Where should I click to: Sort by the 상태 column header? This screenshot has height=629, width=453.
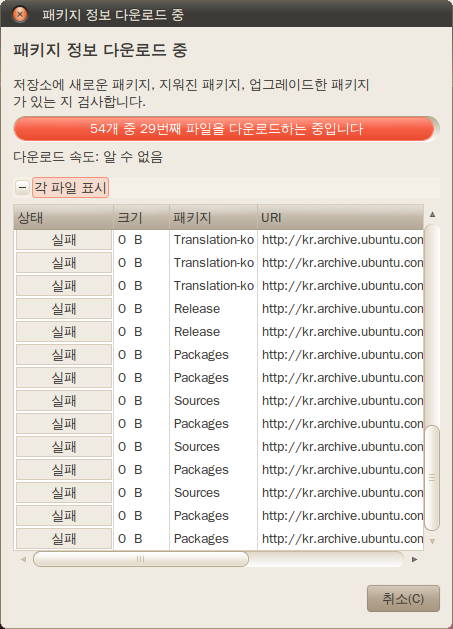(63, 217)
